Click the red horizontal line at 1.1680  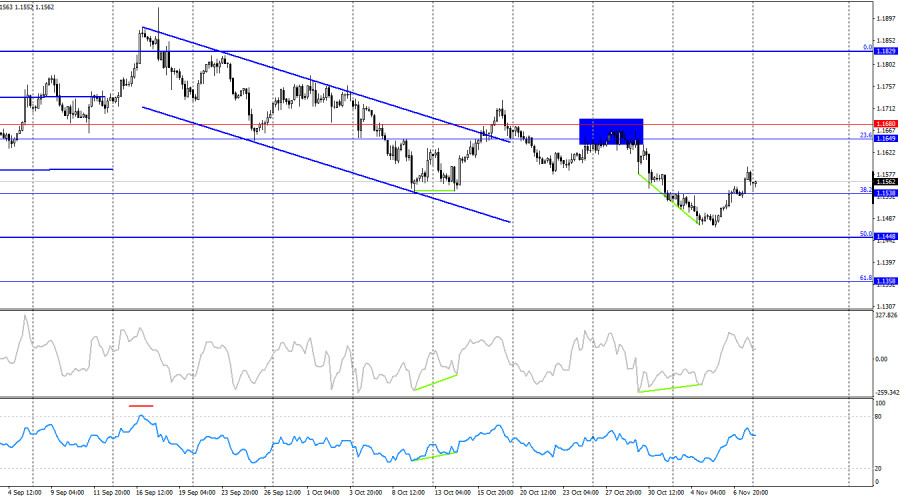300,125
